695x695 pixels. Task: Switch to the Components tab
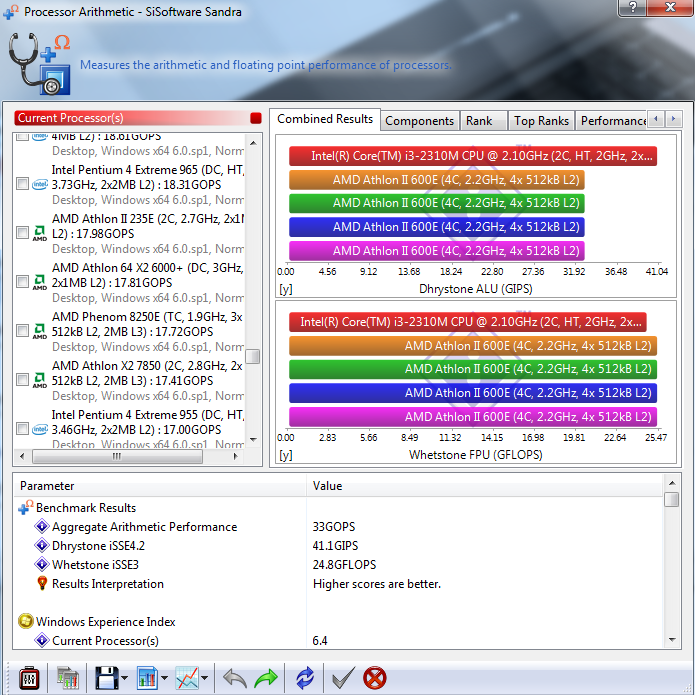tap(419, 121)
